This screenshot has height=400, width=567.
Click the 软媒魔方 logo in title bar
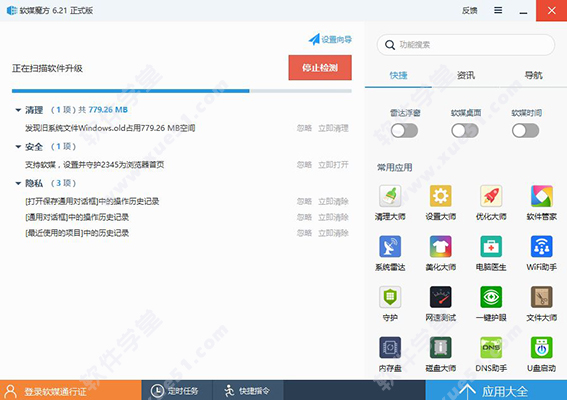12,10
